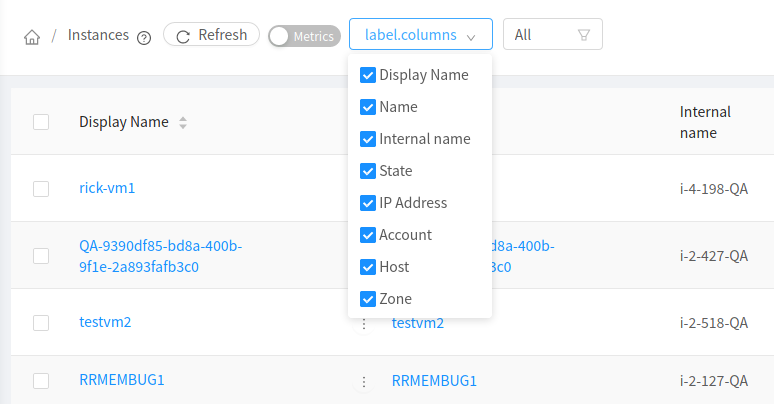774x404 pixels.
Task: Select the QA-9390df85 row checkbox
Action: click(41, 256)
